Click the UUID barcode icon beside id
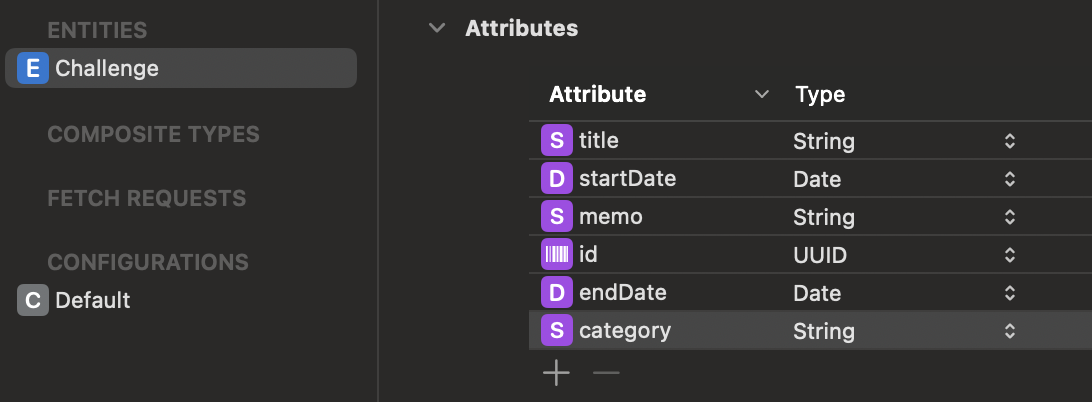 coord(556,255)
